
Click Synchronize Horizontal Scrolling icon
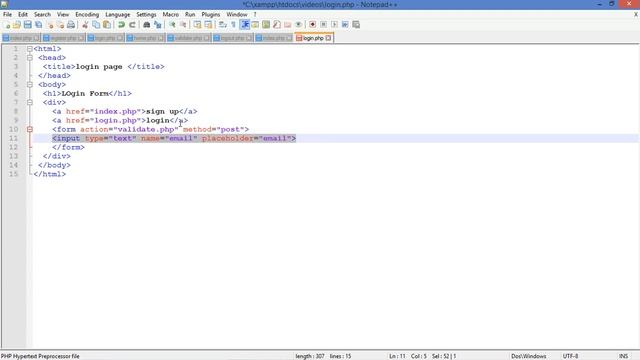208,25
